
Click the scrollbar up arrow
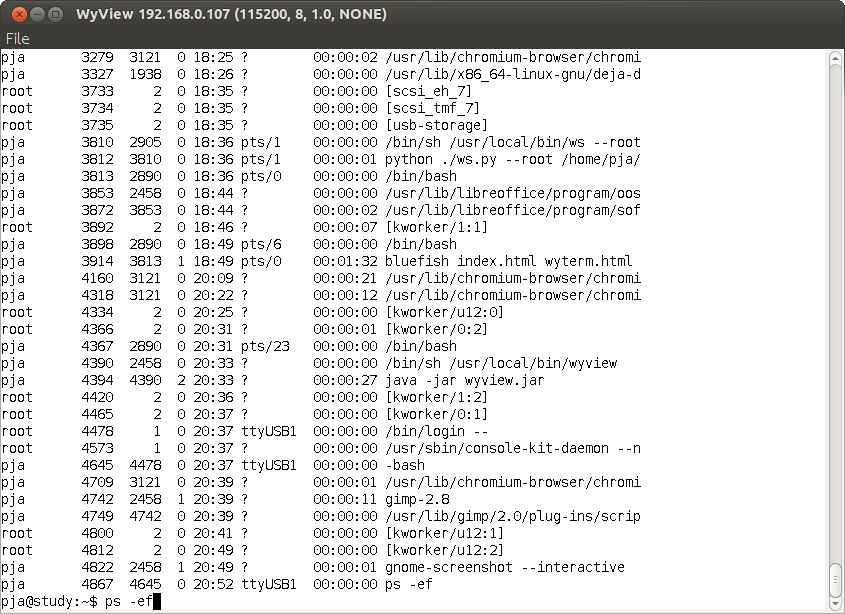[836, 57]
